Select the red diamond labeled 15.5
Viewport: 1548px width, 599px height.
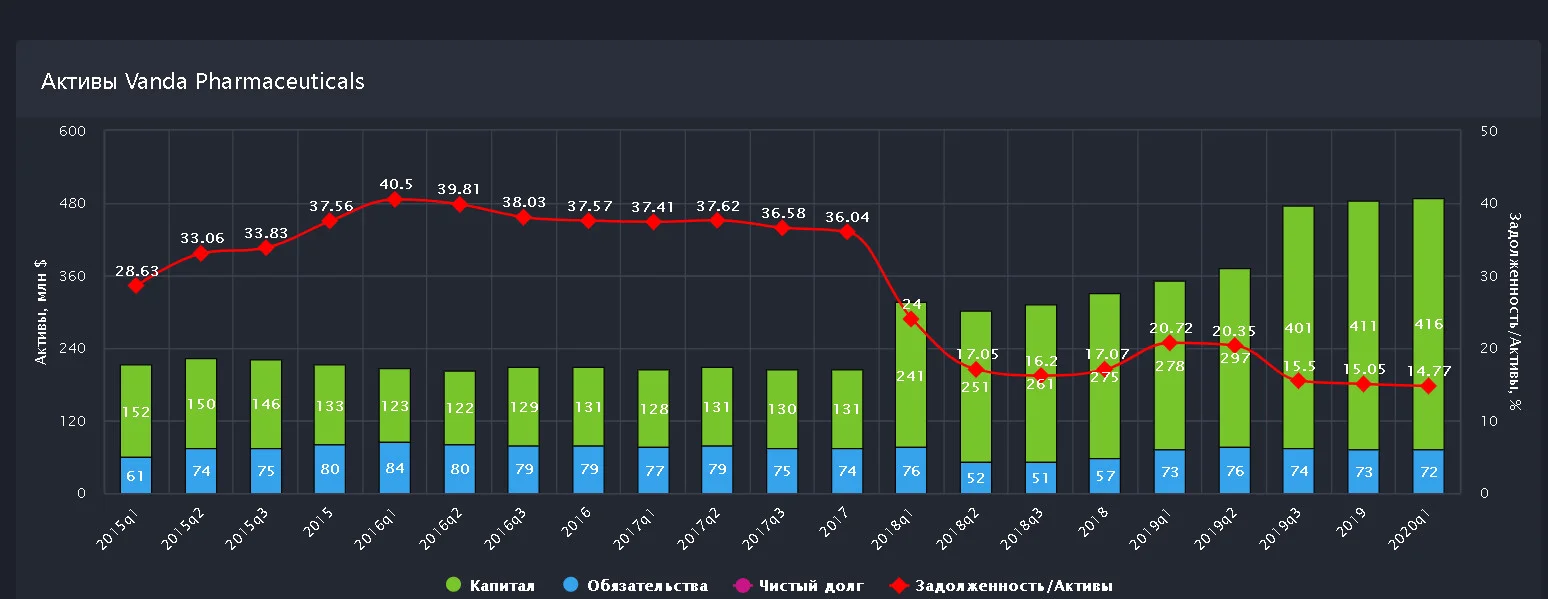pyautogui.click(x=1299, y=381)
